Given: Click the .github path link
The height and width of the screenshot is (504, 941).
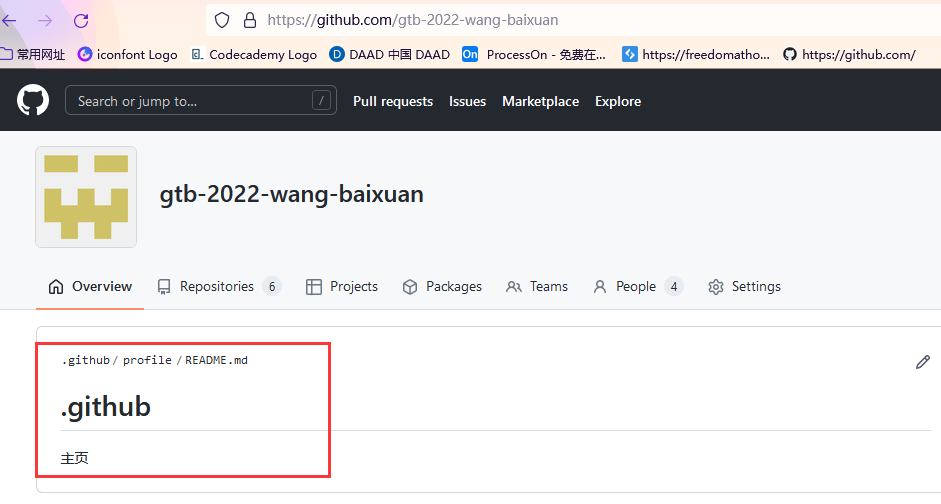Looking at the screenshot, I should [x=86, y=360].
